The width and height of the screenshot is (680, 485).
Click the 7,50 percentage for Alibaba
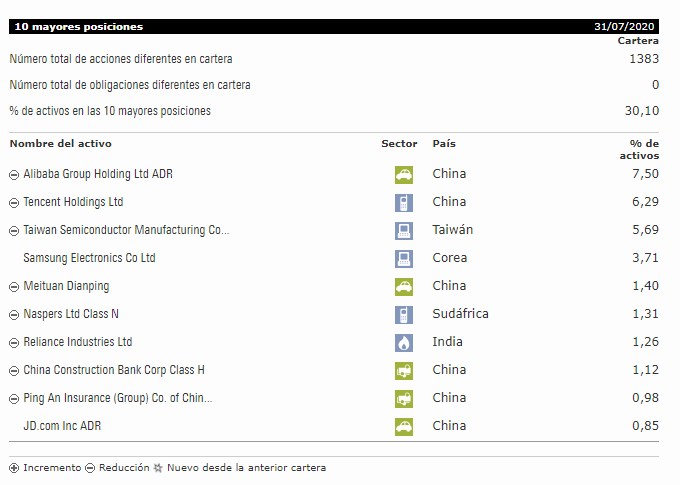coord(645,174)
